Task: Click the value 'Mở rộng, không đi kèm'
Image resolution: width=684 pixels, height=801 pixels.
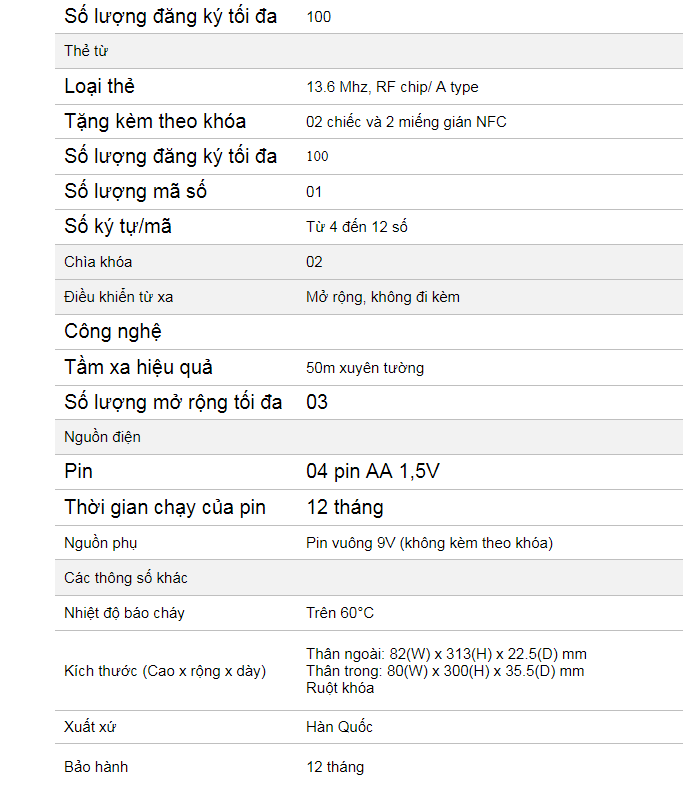Action: click(x=383, y=297)
